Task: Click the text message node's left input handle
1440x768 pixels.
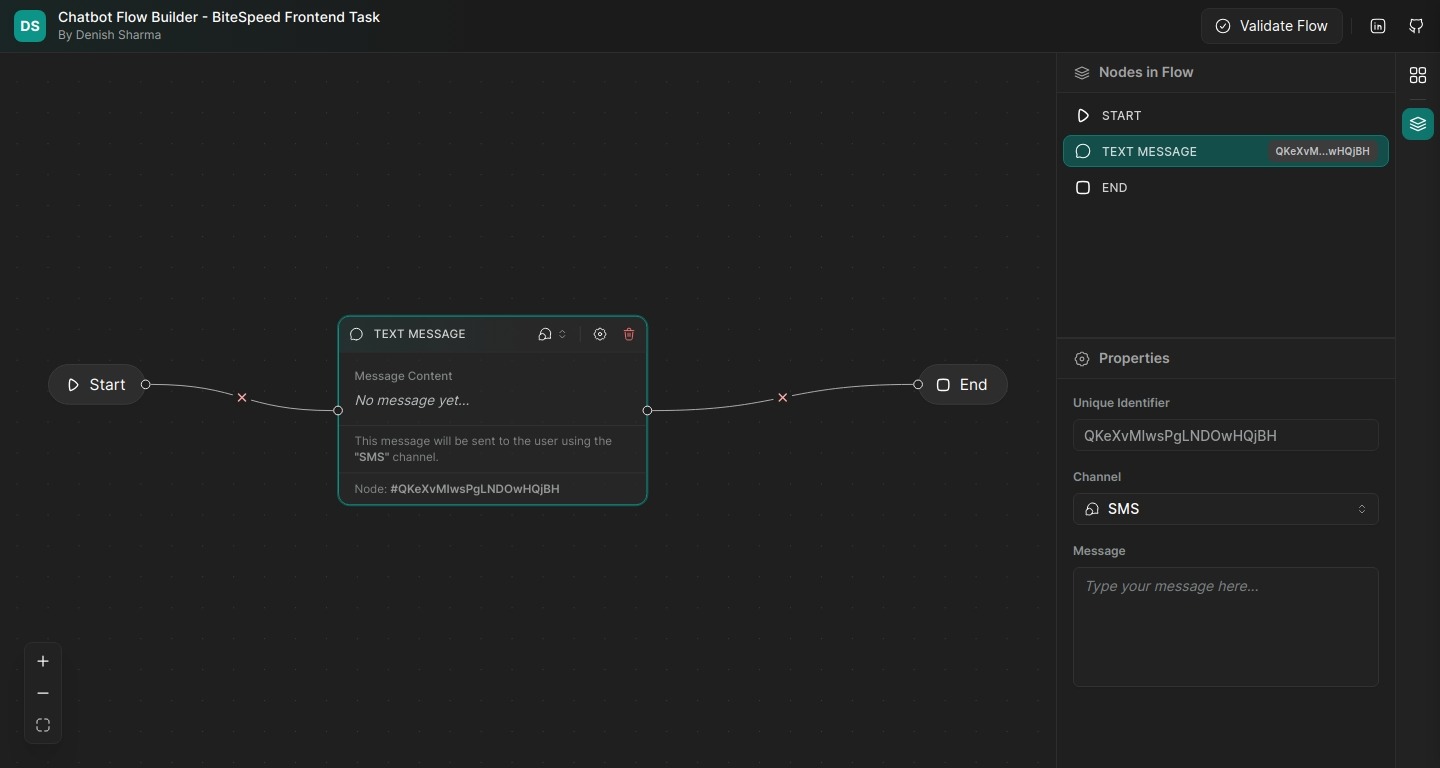Action: tap(338, 411)
